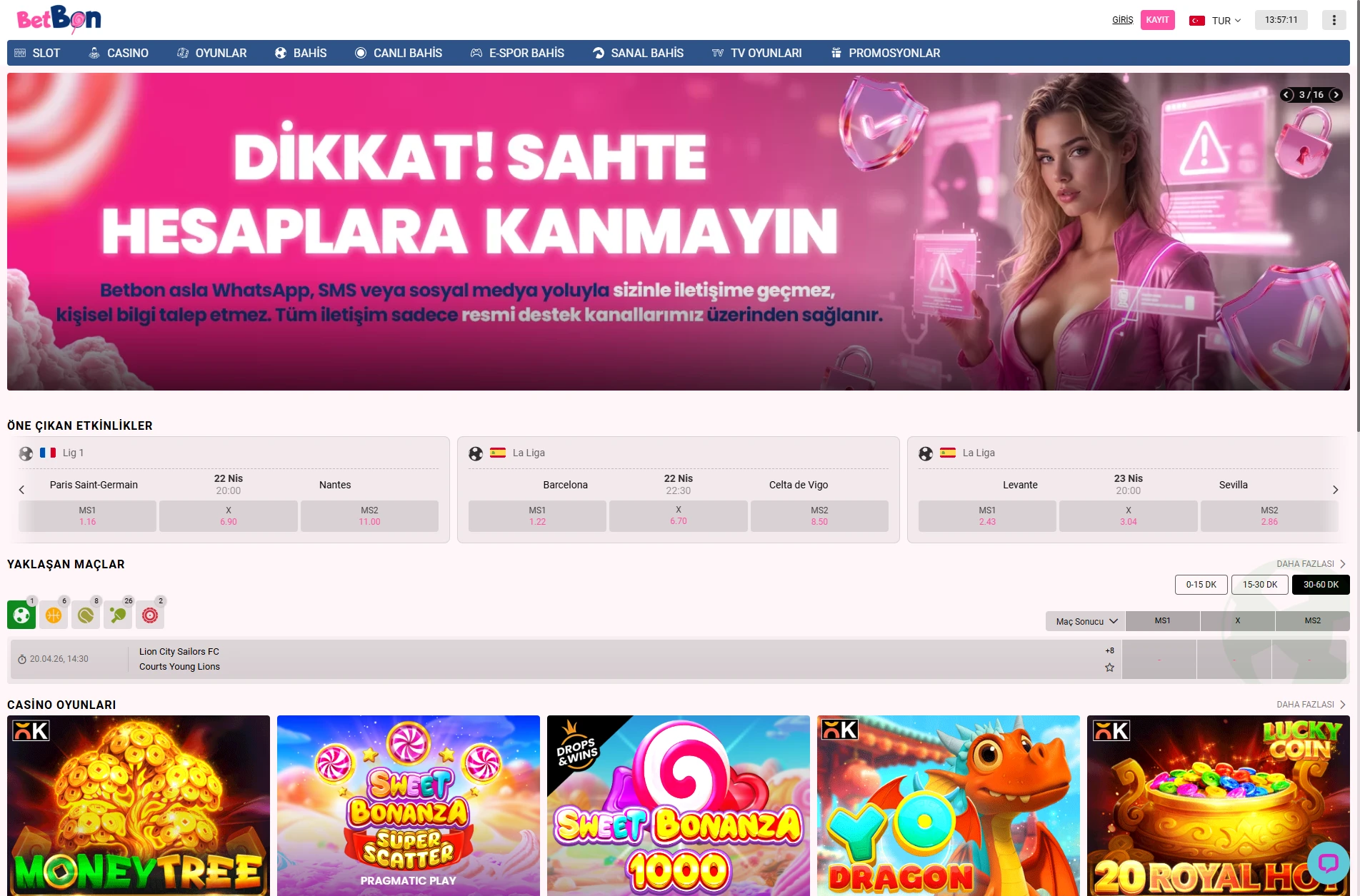Open Sweet Bonanza Super Scatter game
The height and width of the screenshot is (896, 1360).
point(409,805)
